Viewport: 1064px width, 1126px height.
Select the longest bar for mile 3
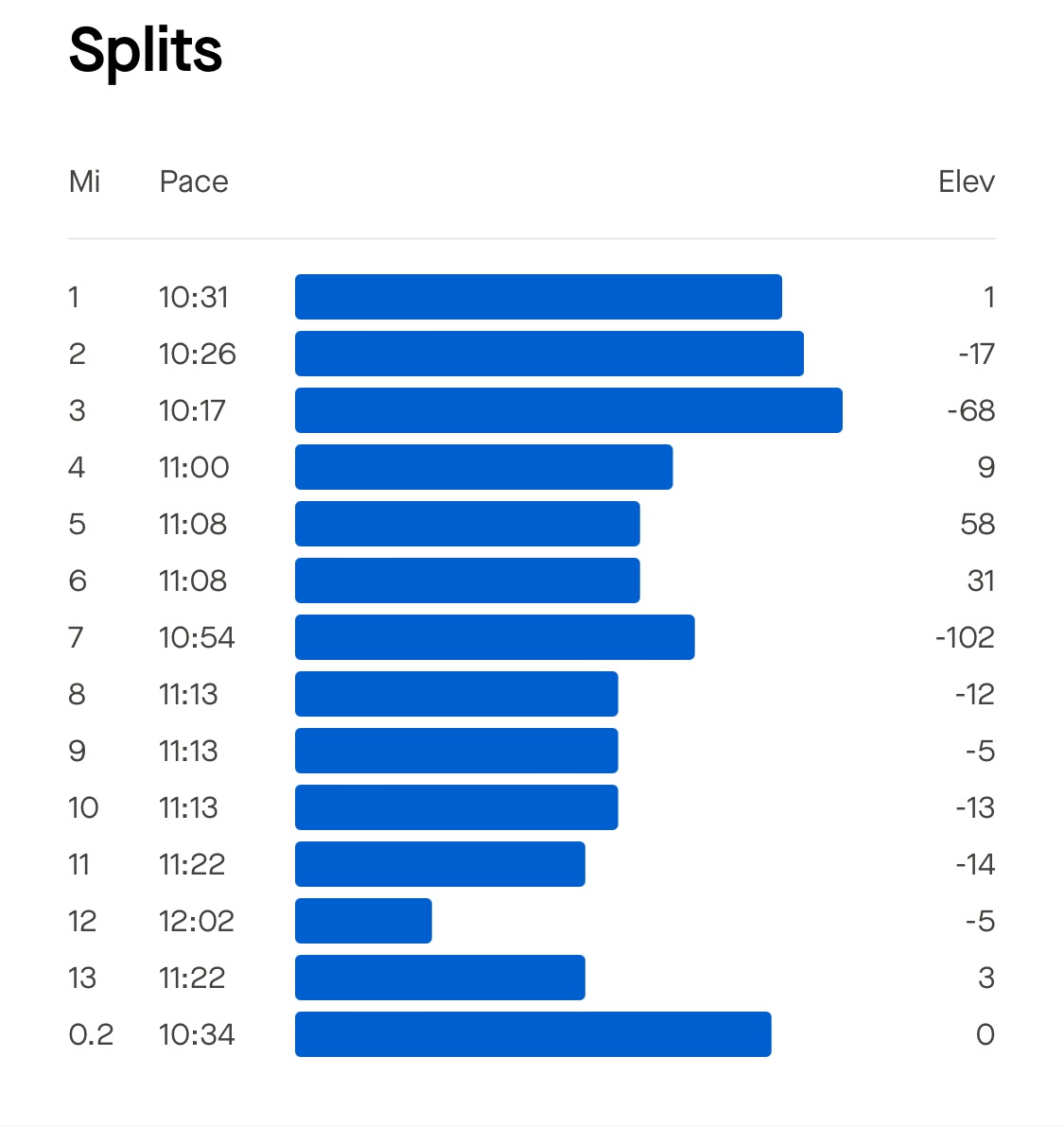click(568, 410)
